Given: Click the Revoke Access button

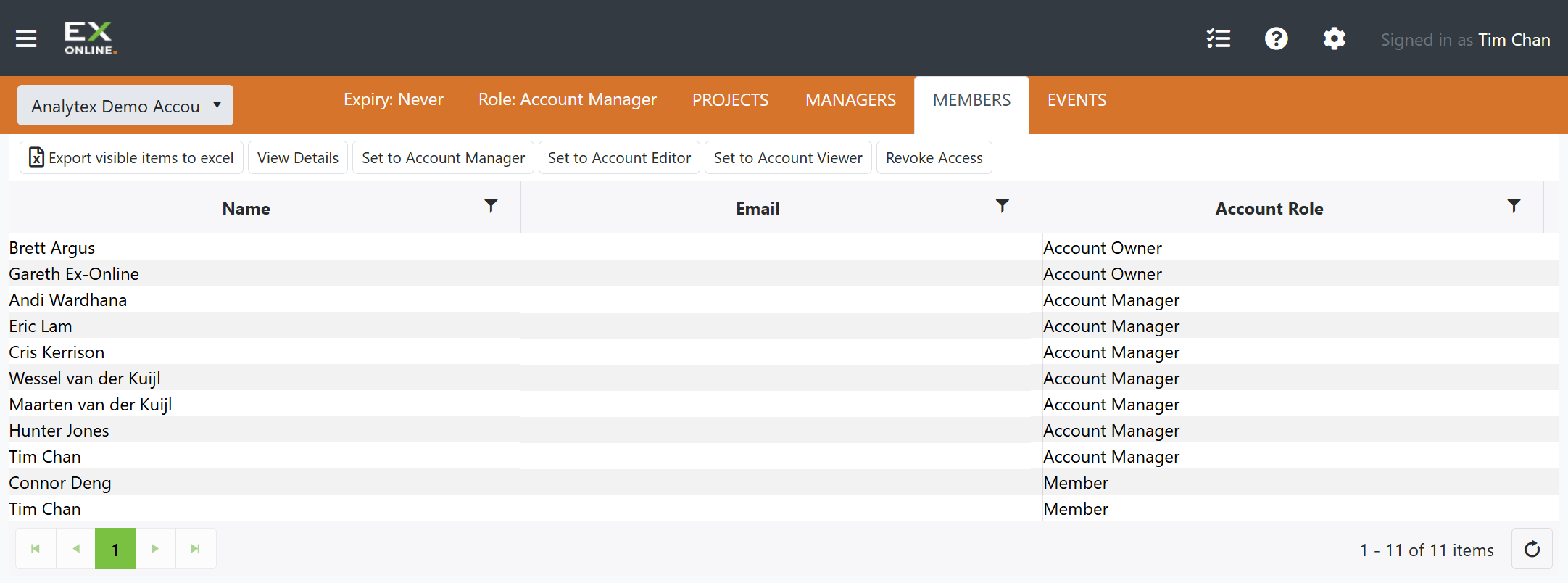Looking at the screenshot, I should click(x=934, y=158).
